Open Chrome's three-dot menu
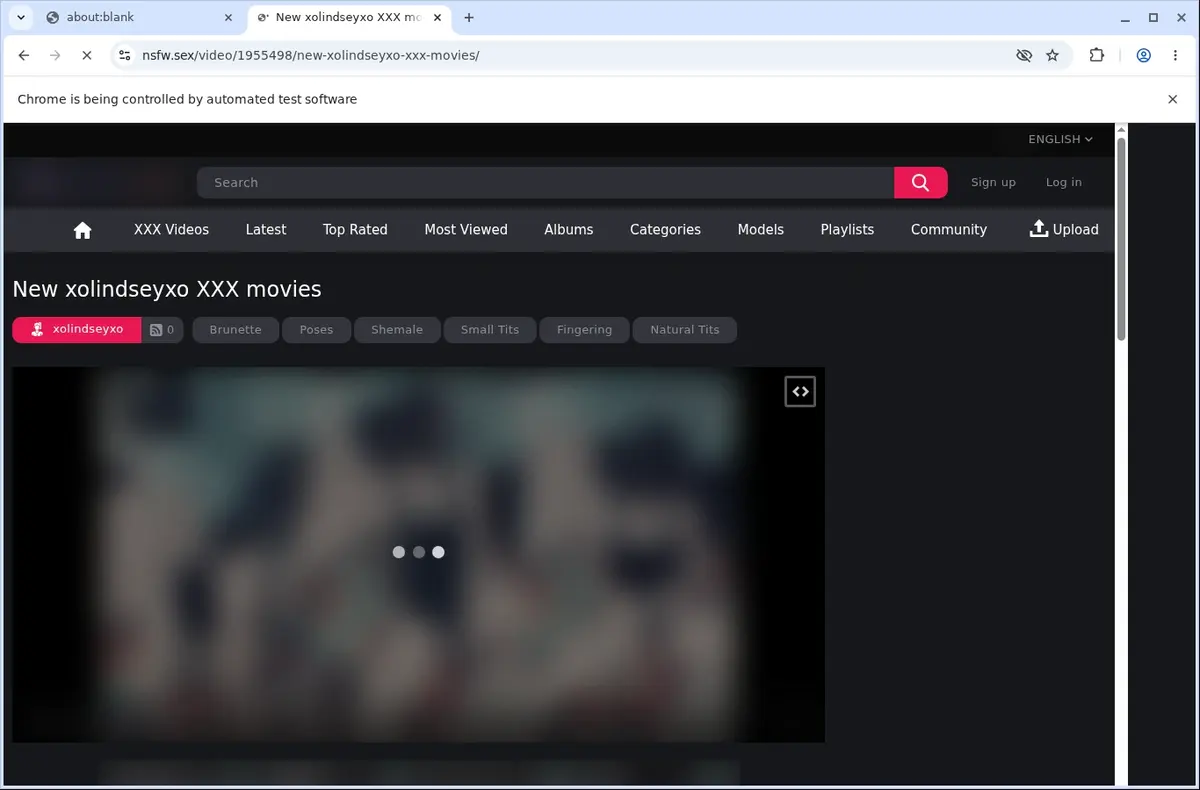The image size is (1200, 790). tap(1174, 56)
